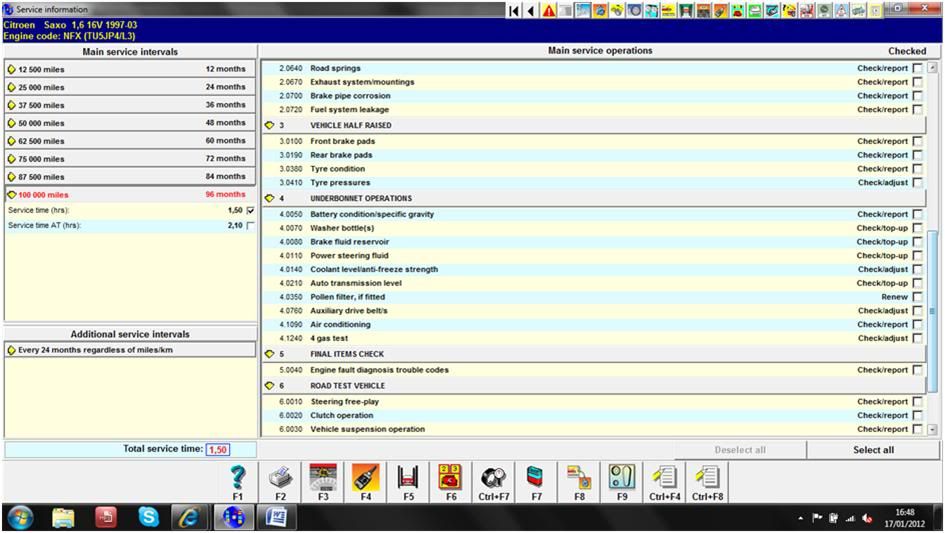Viewport: 945px width, 533px height.
Task: Open the Windows Start orb
Action: 21,517
